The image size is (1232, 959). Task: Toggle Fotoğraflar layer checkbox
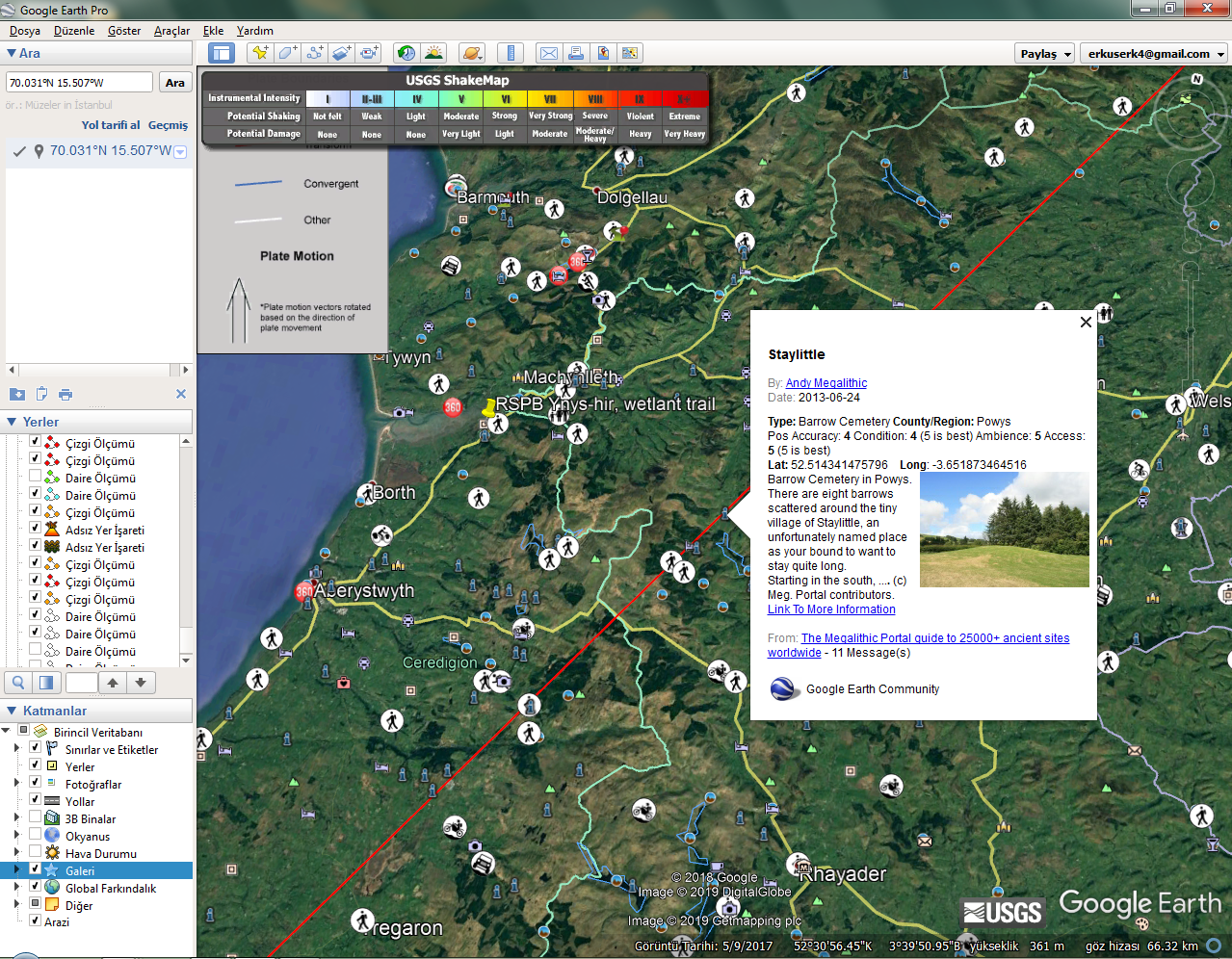[35, 783]
